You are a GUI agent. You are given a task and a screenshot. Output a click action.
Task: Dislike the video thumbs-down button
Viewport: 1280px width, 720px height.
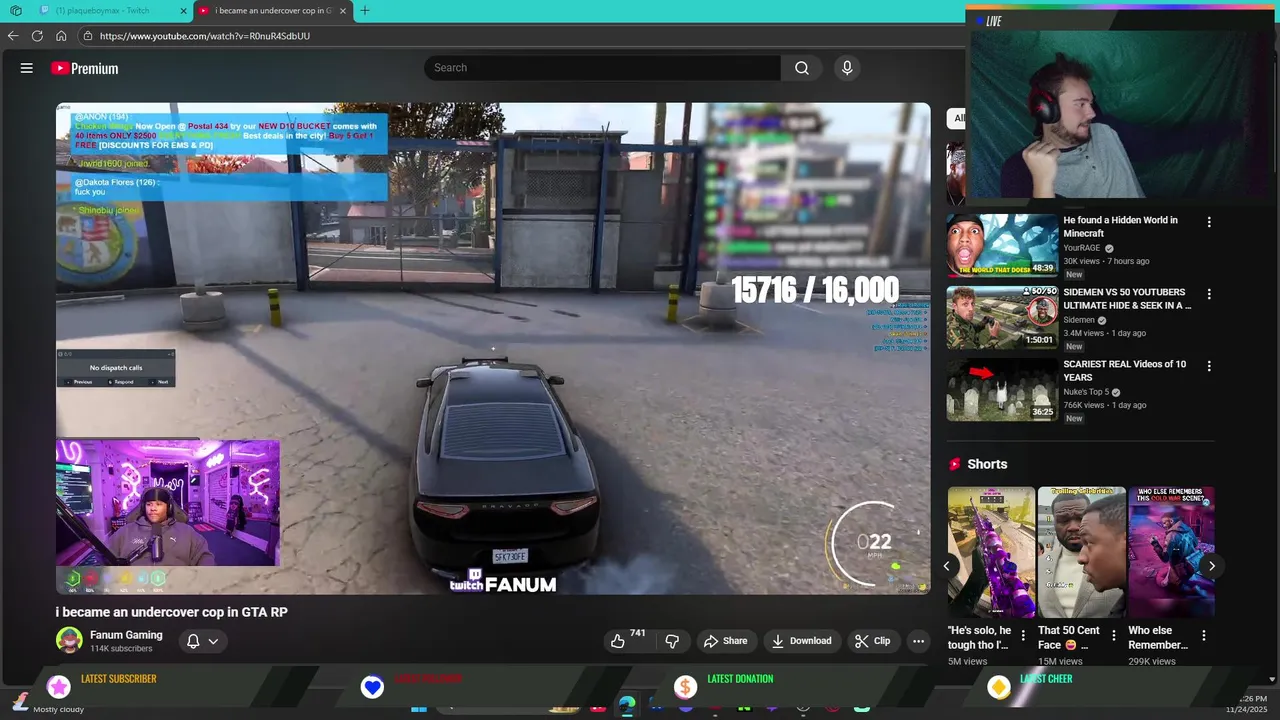tap(672, 641)
